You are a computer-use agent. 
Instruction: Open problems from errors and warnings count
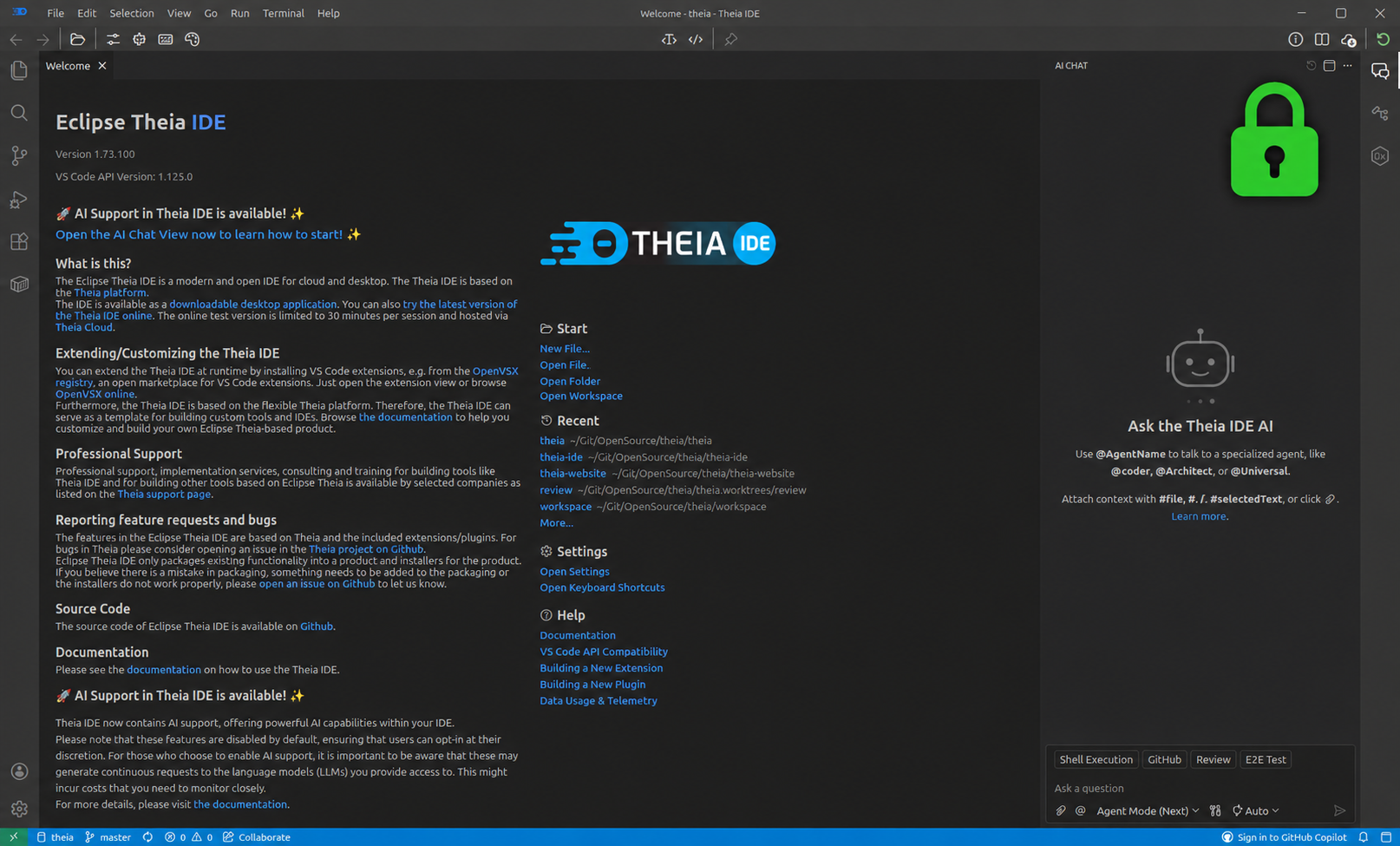point(188,837)
